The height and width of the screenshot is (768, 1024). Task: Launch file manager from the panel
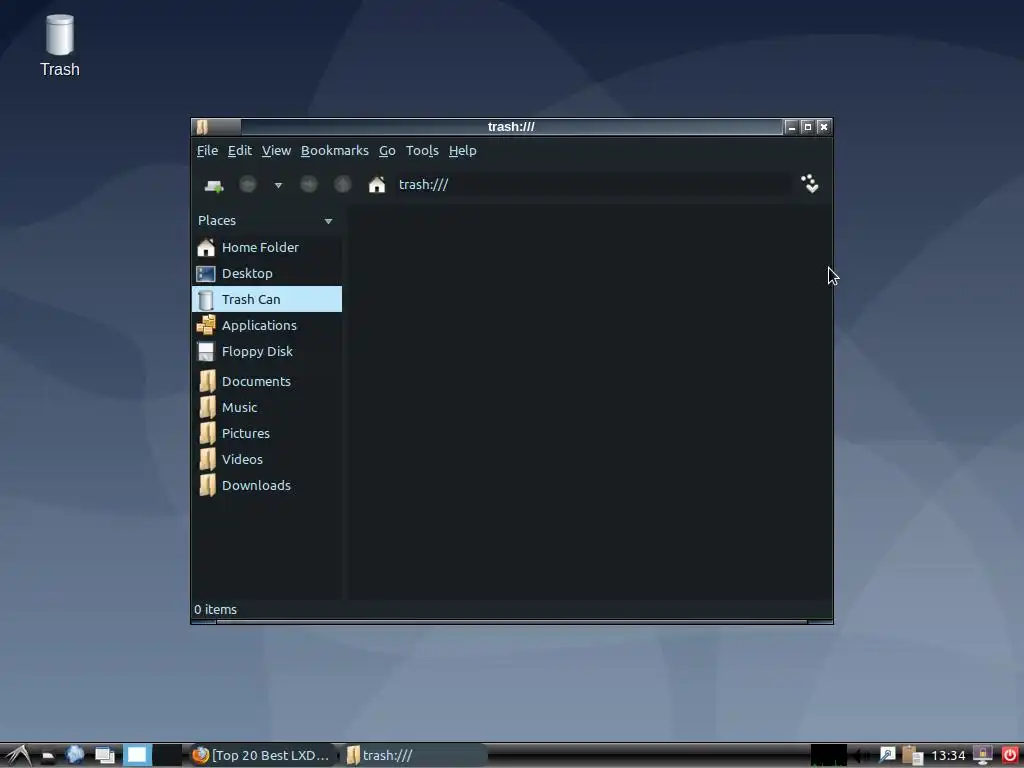point(48,756)
